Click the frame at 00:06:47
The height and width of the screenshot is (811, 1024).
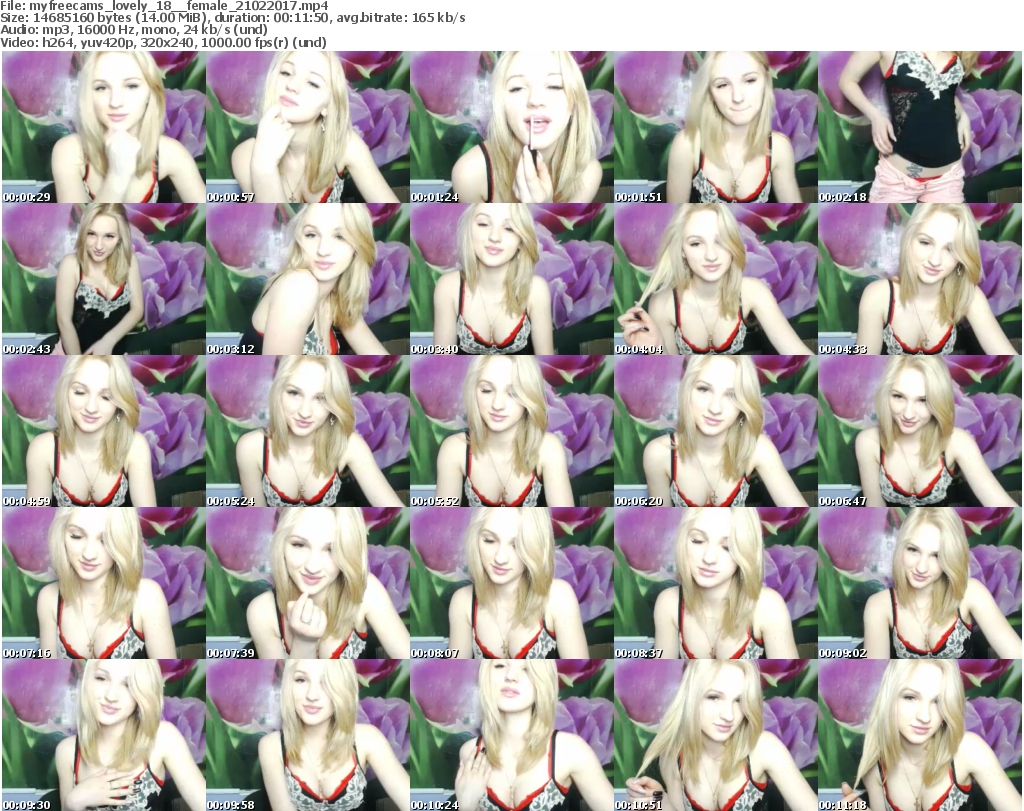coord(920,432)
